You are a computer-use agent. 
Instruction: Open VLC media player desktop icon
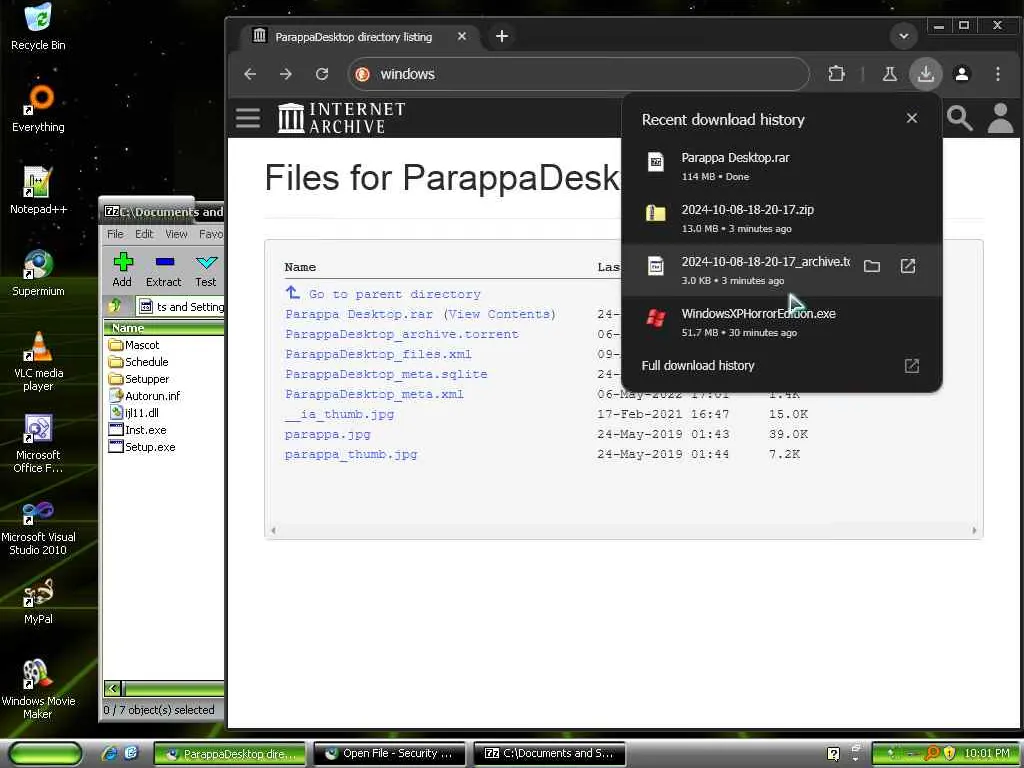[x=38, y=361]
